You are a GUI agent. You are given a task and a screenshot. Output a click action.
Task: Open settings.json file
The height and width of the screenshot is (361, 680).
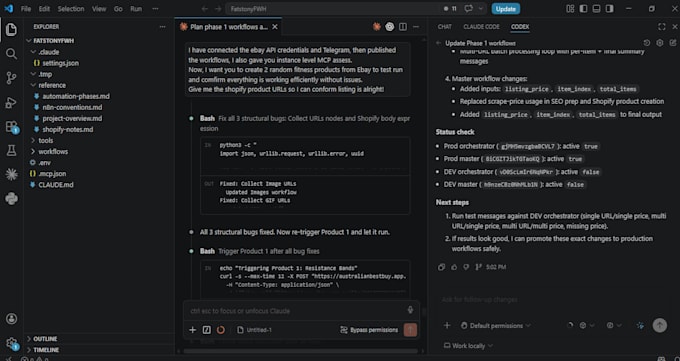coord(60,63)
